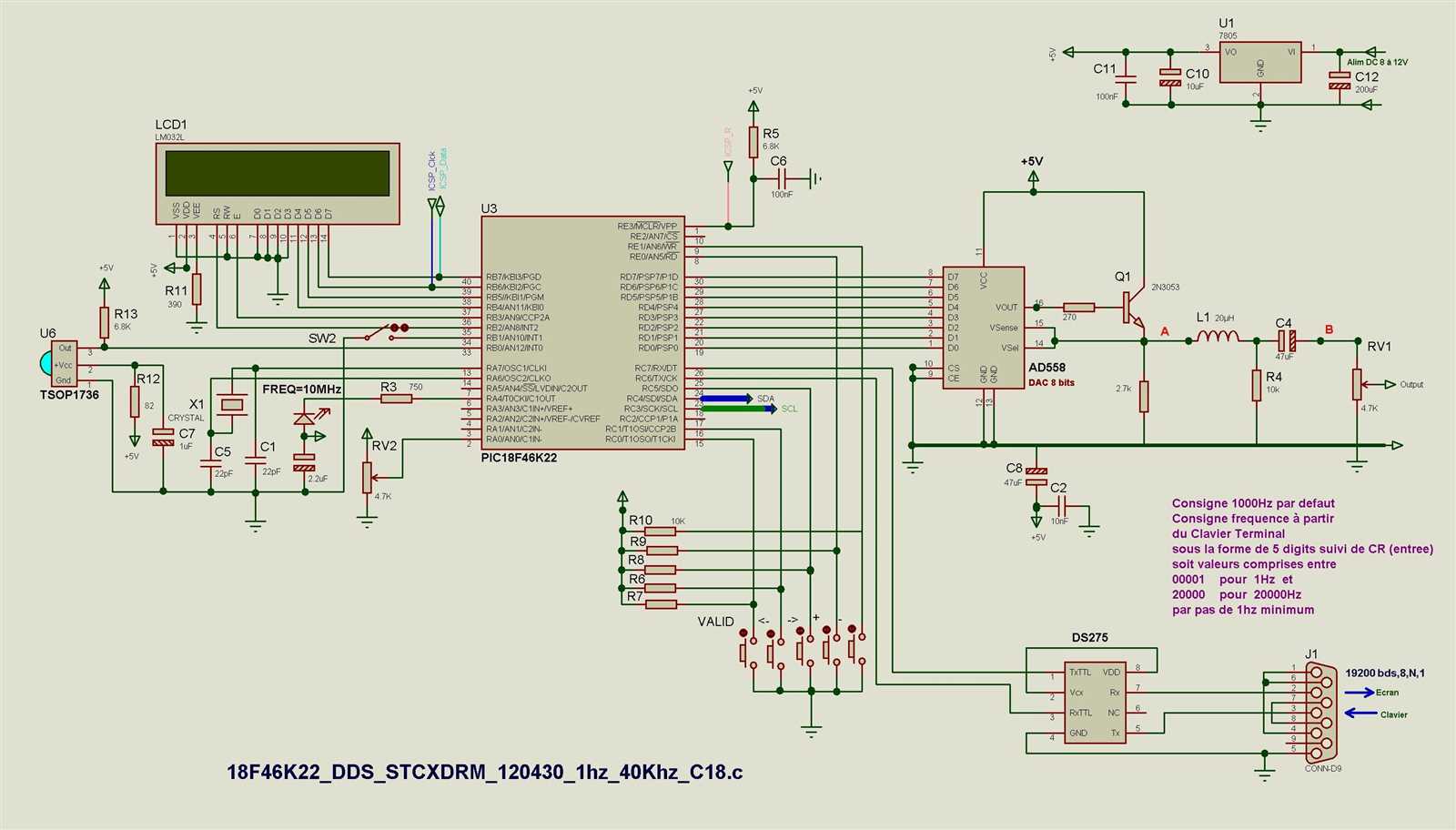Screen dimensions: 1456x830
Task: Click the R3 750 resistor
Action: (396, 398)
